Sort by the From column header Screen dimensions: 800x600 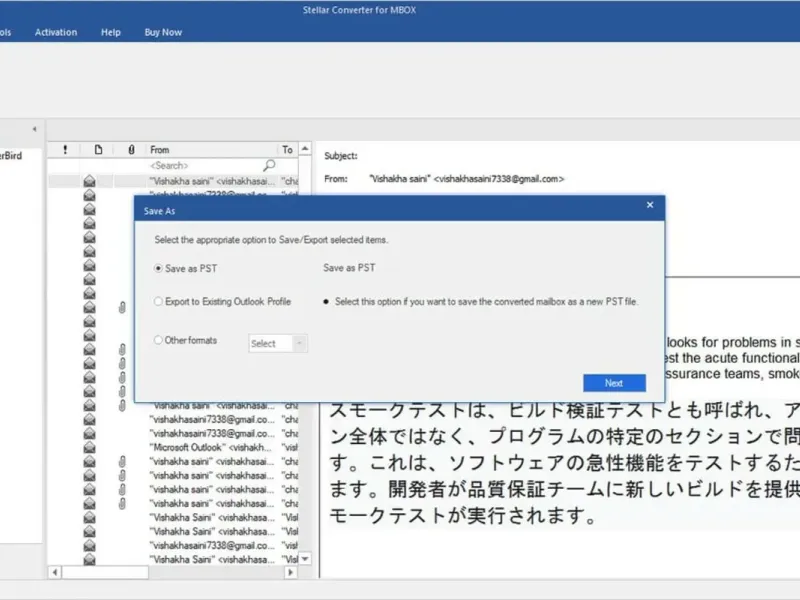coord(212,149)
